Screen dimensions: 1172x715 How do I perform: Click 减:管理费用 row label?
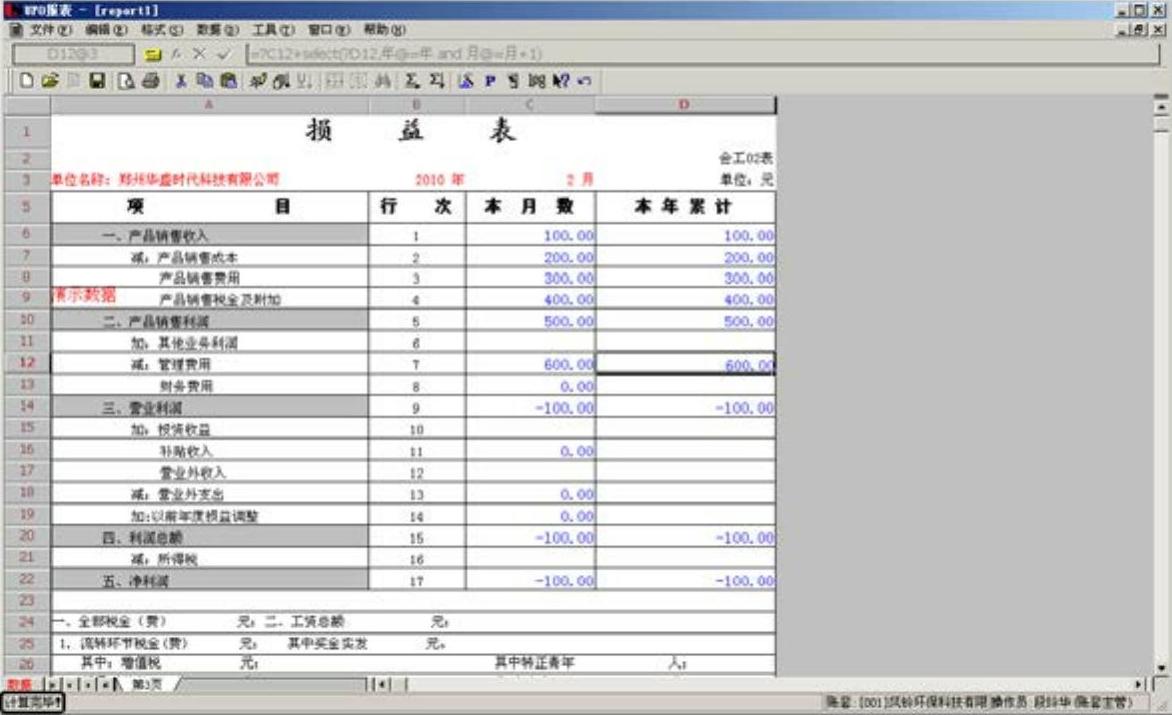click(170, 365)
